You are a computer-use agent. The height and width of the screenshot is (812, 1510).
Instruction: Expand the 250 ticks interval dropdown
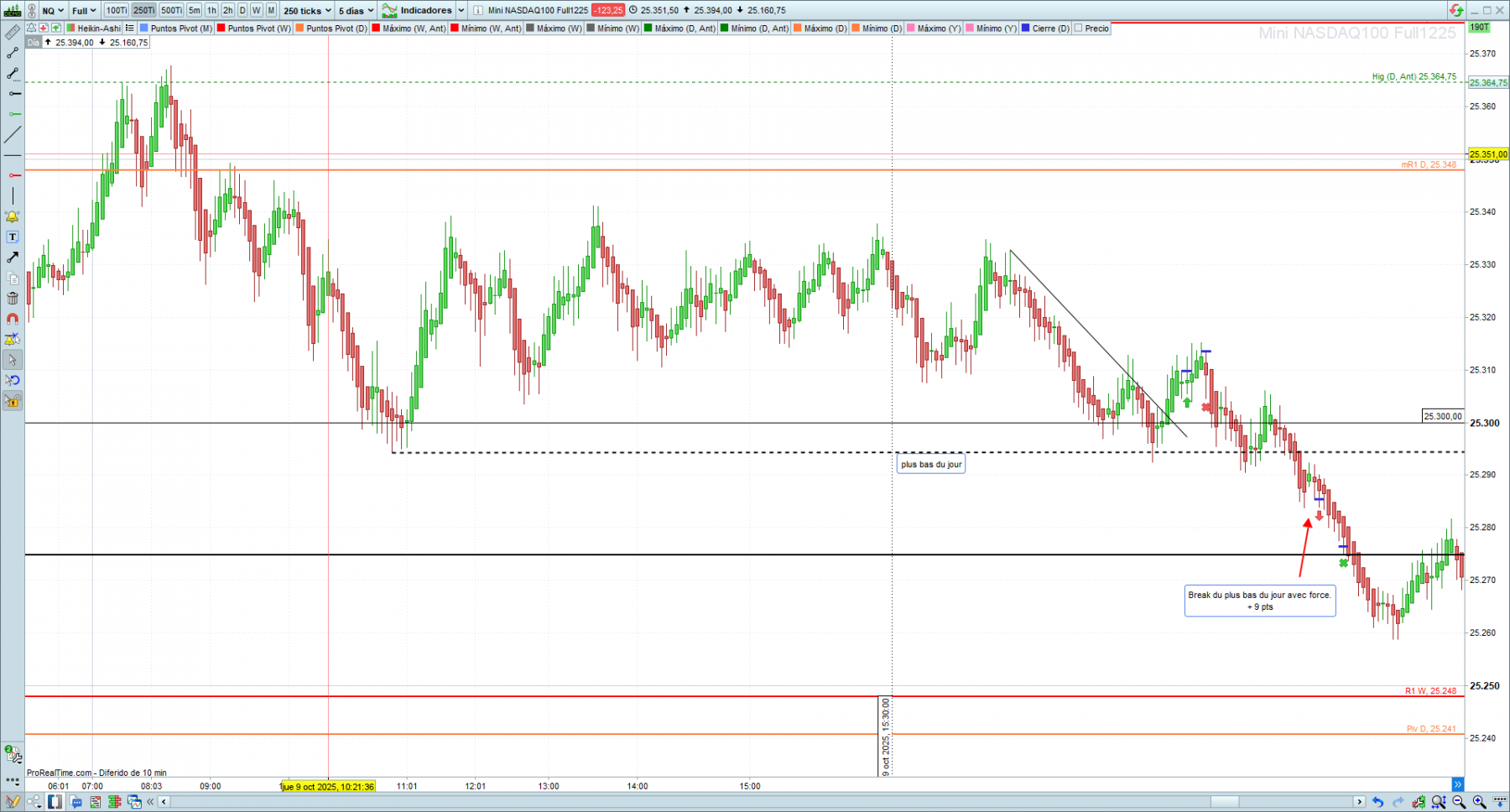coord(307,10)
